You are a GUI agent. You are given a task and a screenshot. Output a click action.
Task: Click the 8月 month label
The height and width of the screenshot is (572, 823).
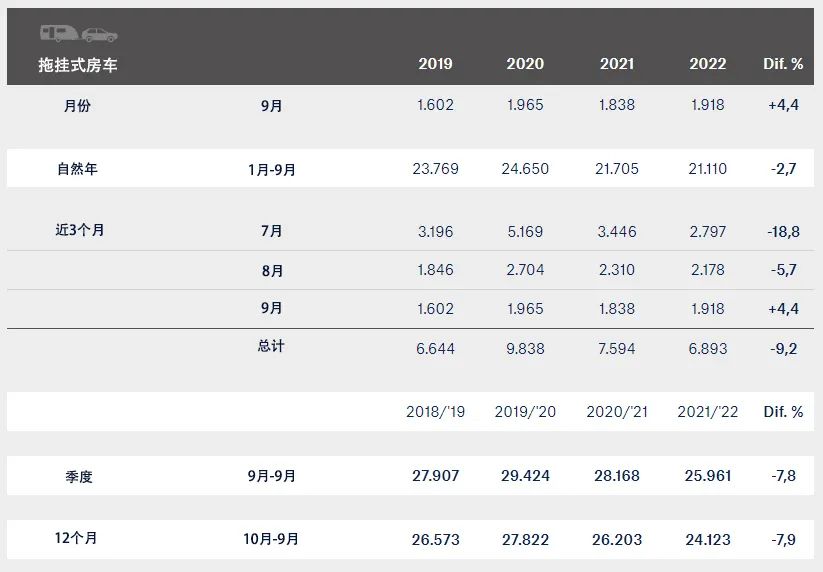point(272,271)
